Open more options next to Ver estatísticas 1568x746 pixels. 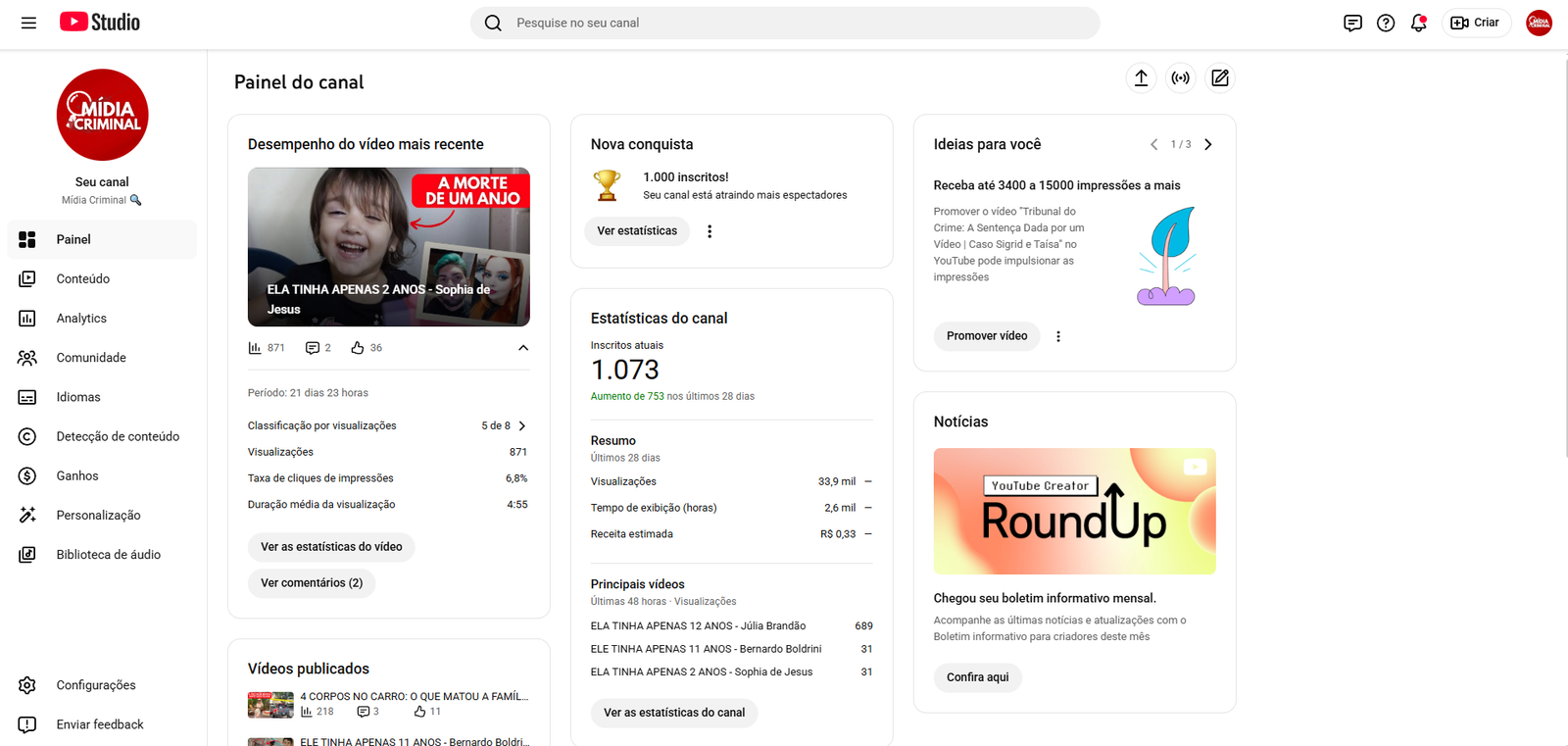click(x=710, y=231)
